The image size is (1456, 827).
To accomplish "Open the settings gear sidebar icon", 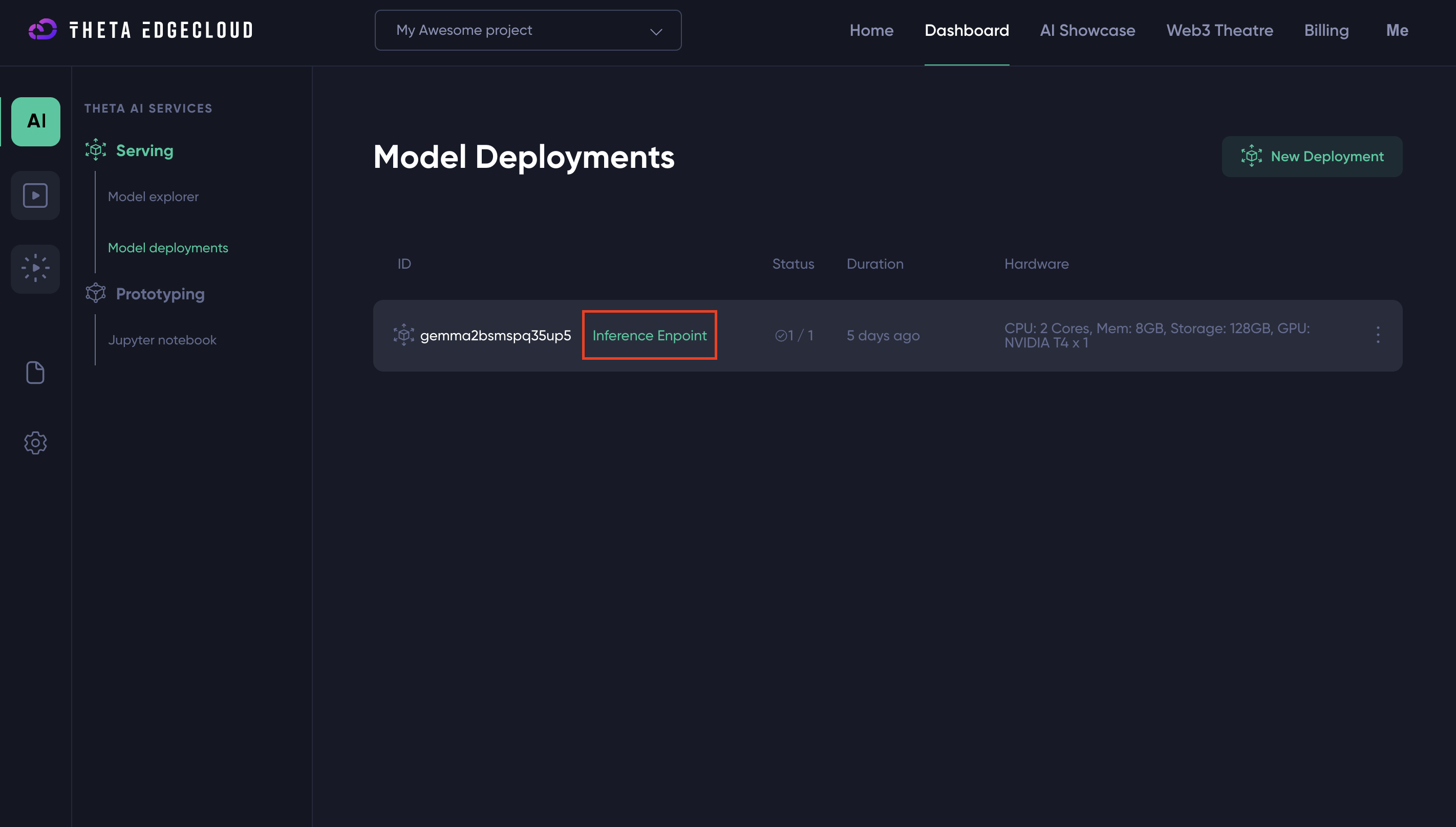I will pos(35,443).
